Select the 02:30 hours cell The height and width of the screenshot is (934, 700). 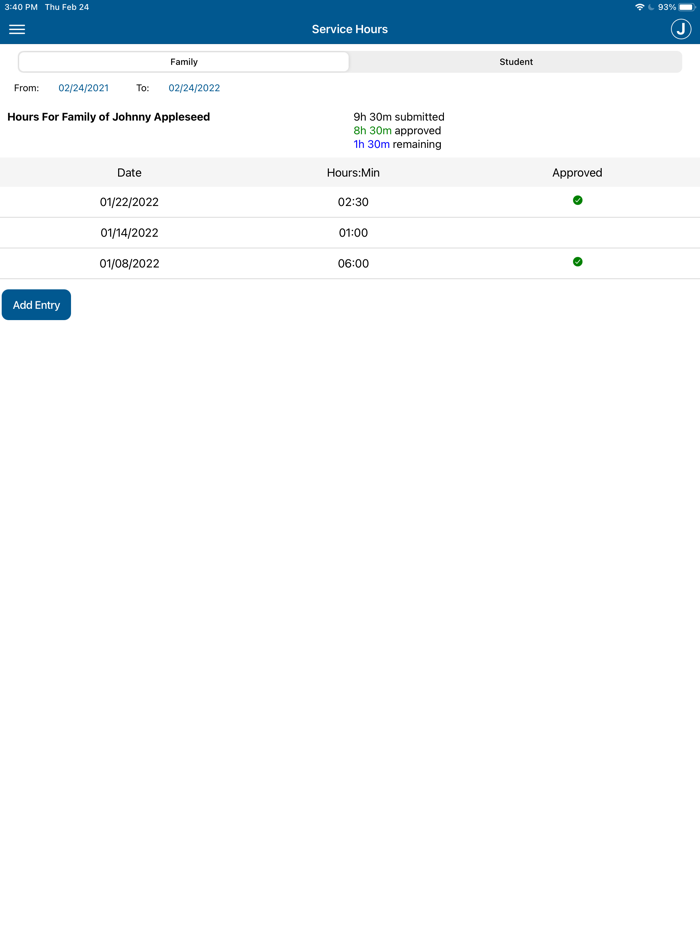click(x=353, y=202)
